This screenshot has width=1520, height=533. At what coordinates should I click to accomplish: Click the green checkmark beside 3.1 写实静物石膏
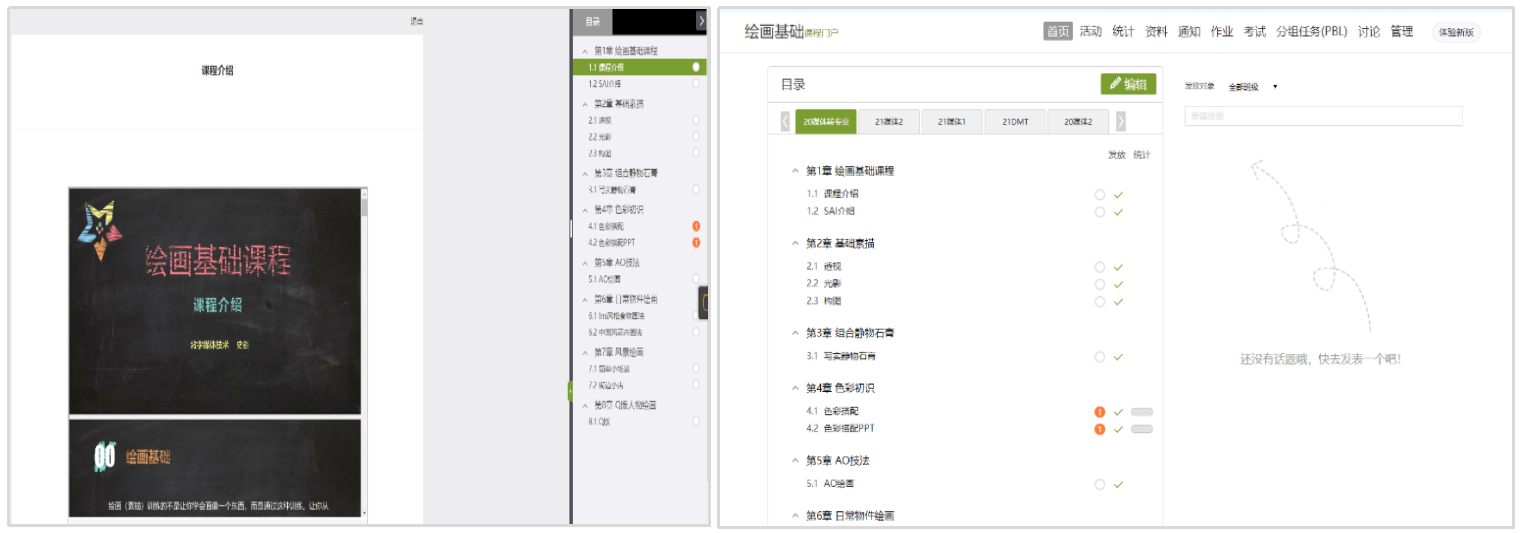pyautogui.click(x=1118, y=357)
